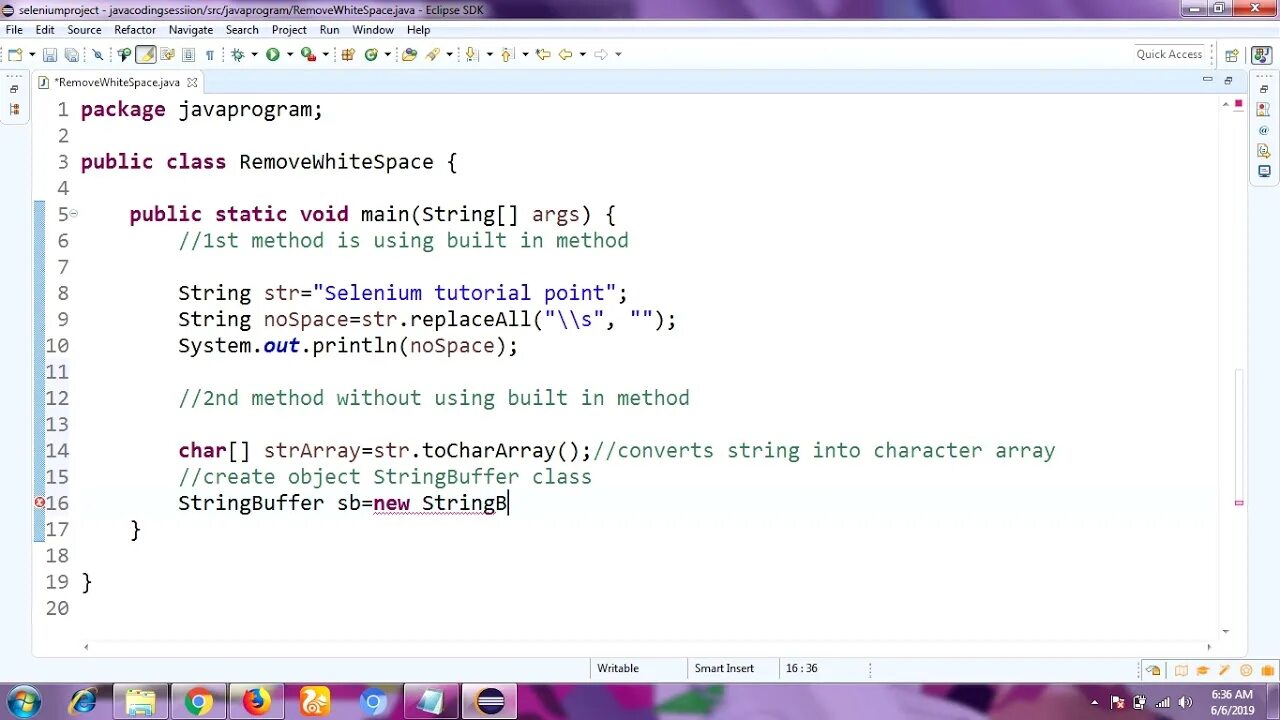The height and width of the screenshot is (720, 1280).
Task: Click the horizontal scrollbar right arrow
Action: [1209, 647]
